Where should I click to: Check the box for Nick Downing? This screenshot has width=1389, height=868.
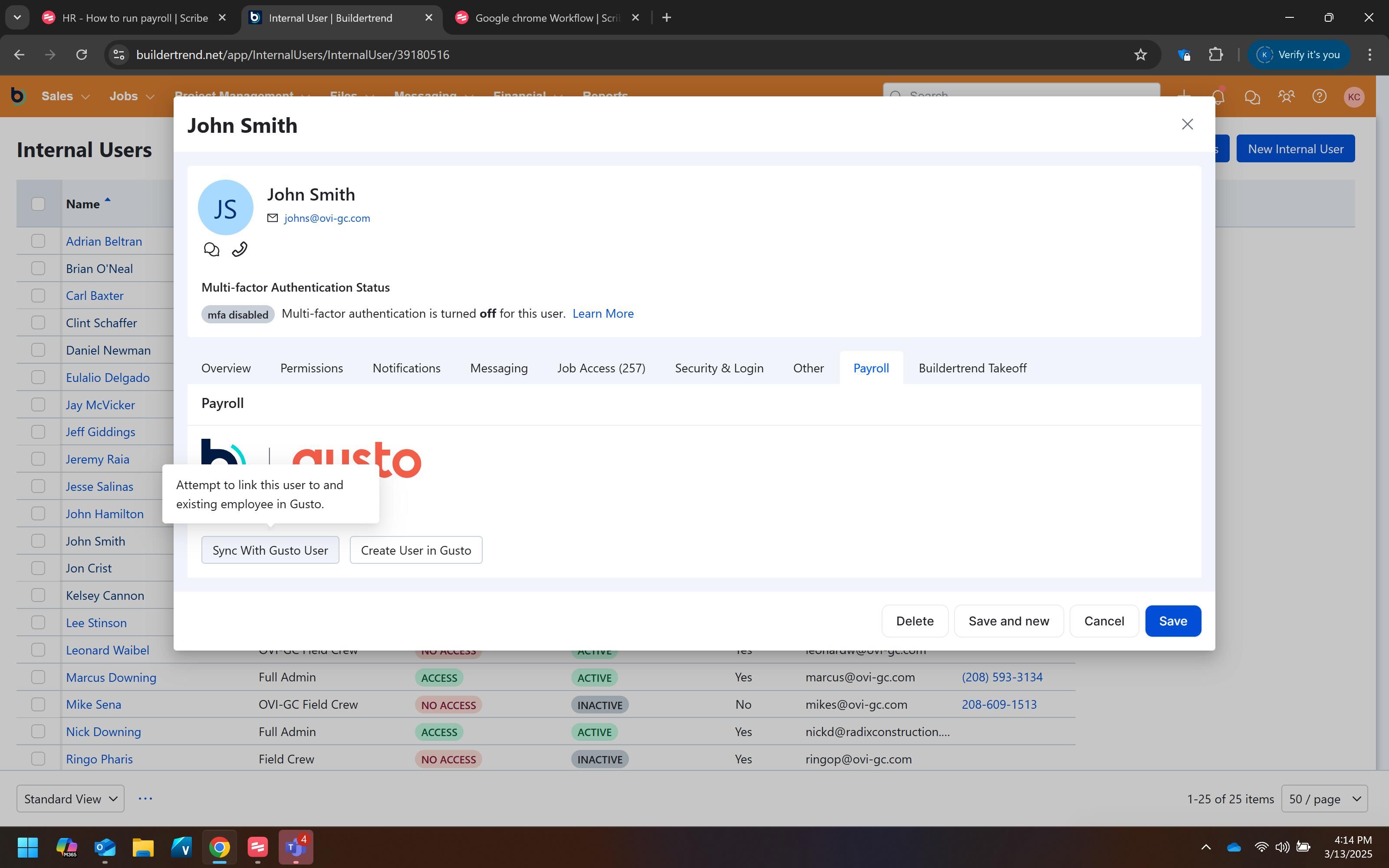point(38,731)
